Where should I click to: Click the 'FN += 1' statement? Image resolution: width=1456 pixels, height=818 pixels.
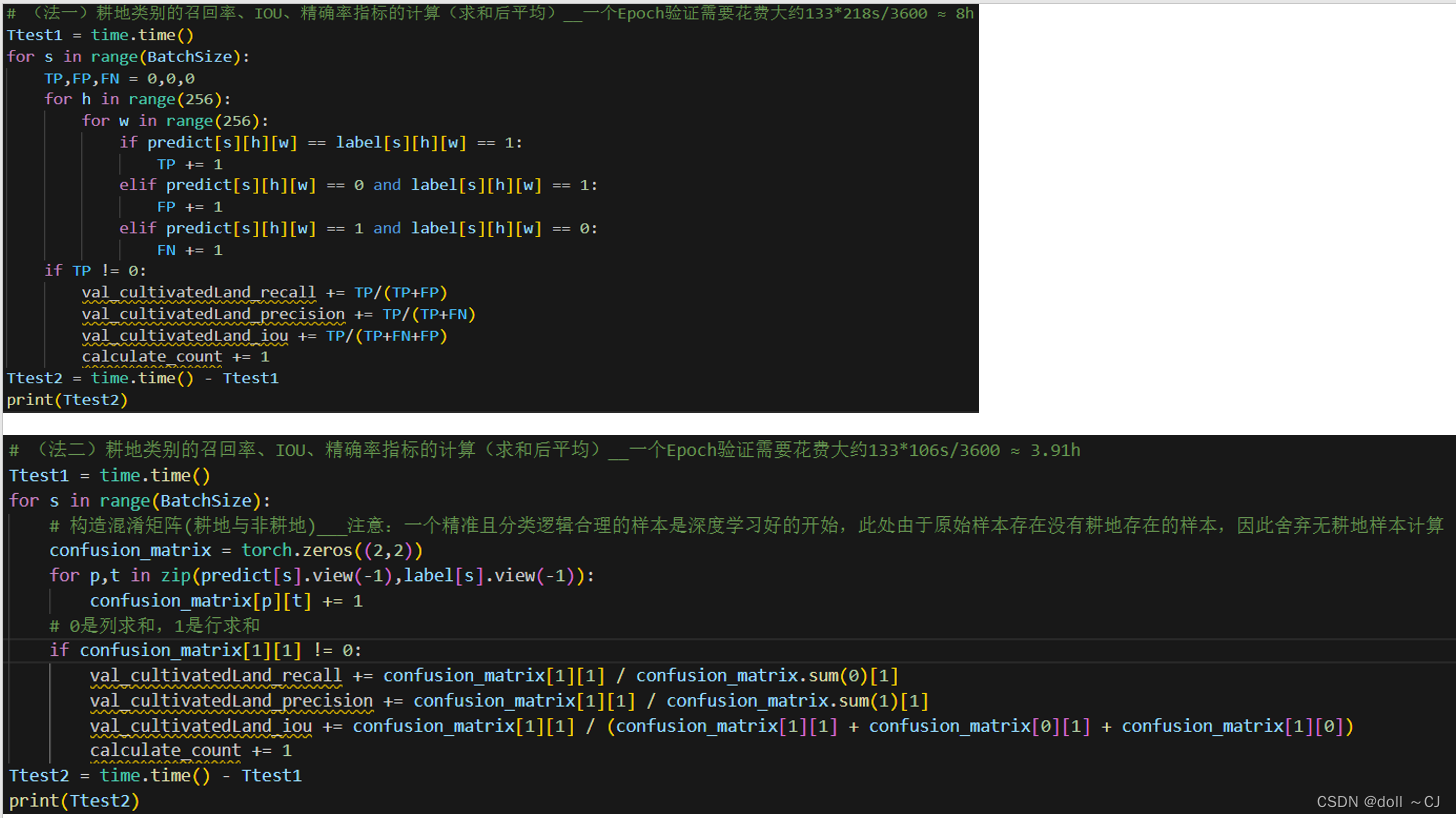pos(190,250)
